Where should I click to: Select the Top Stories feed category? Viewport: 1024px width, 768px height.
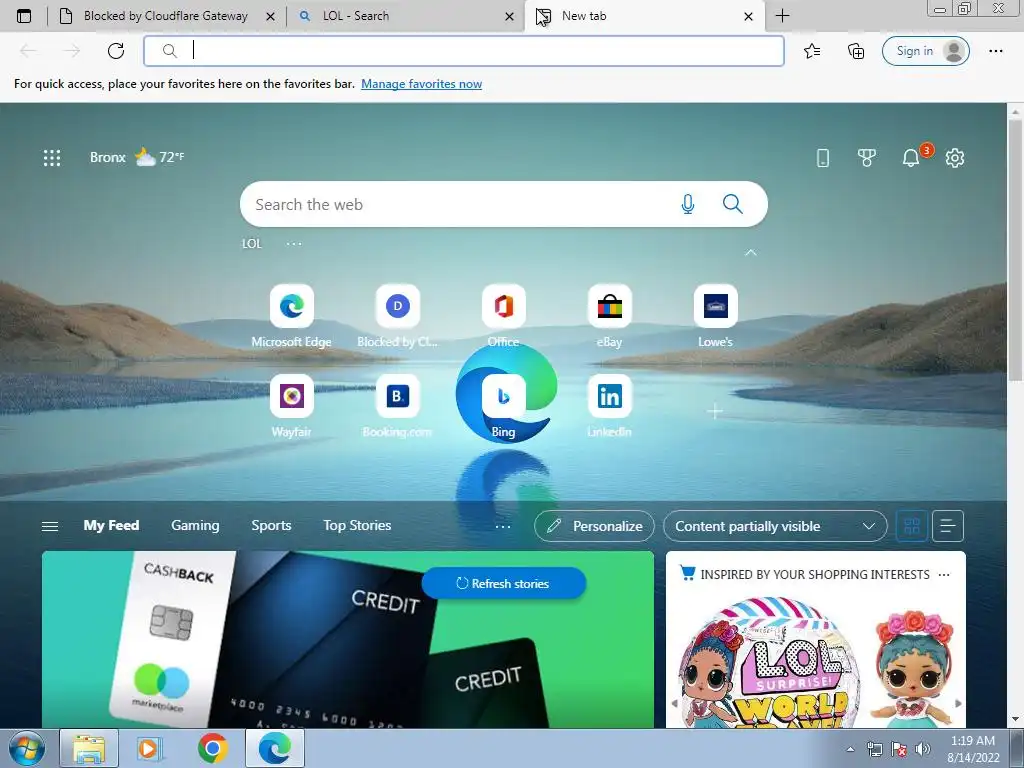(357, 525)
